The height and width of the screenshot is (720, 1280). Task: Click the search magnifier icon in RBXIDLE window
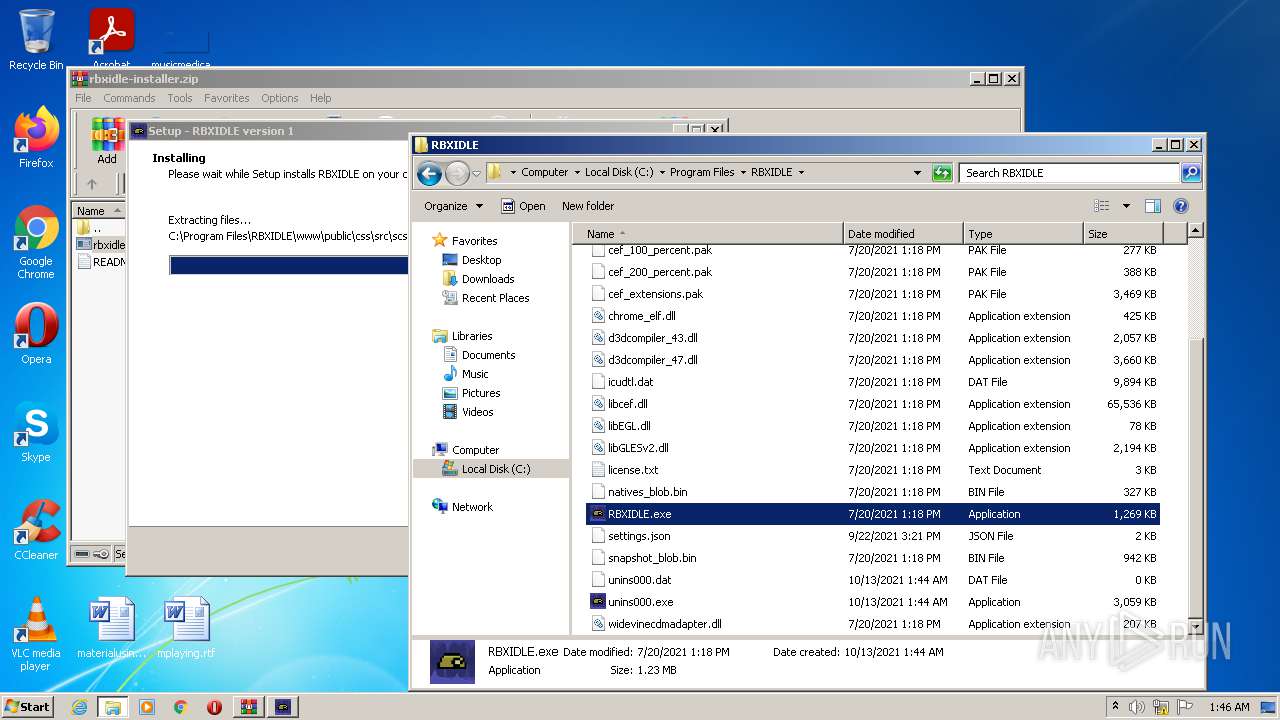[x=1191, y=173]
